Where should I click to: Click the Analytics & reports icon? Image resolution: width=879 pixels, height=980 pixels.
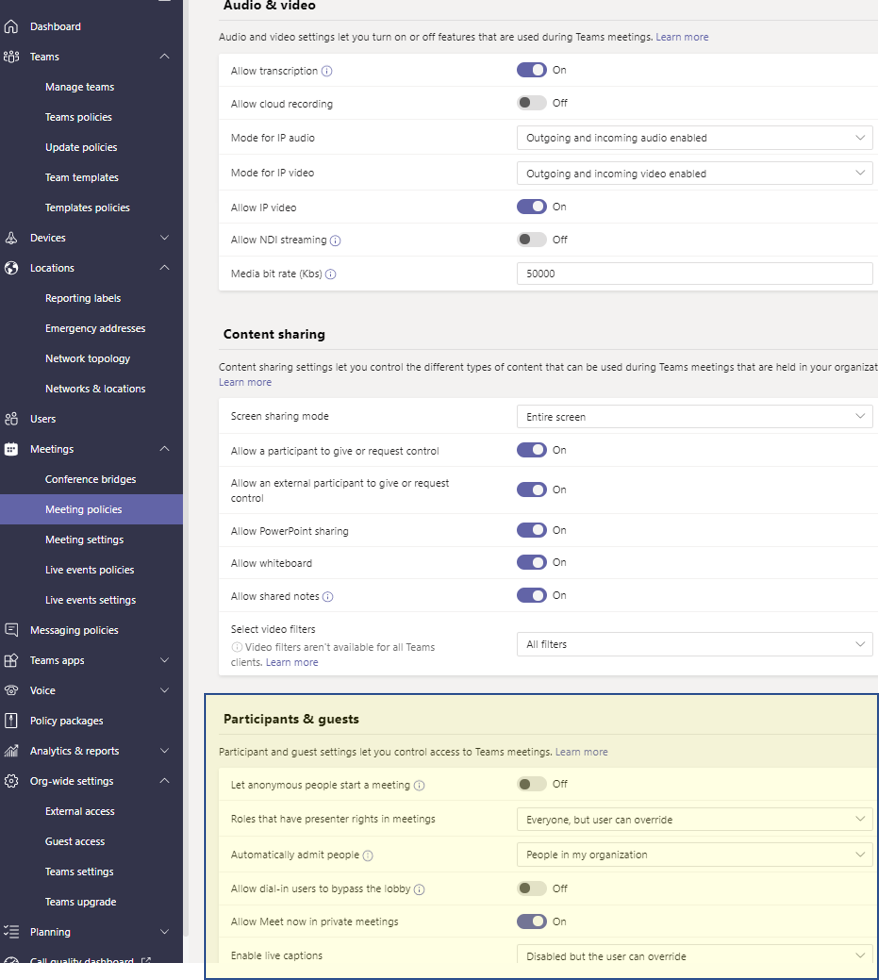pyautogui.click(x=16, y=750)
